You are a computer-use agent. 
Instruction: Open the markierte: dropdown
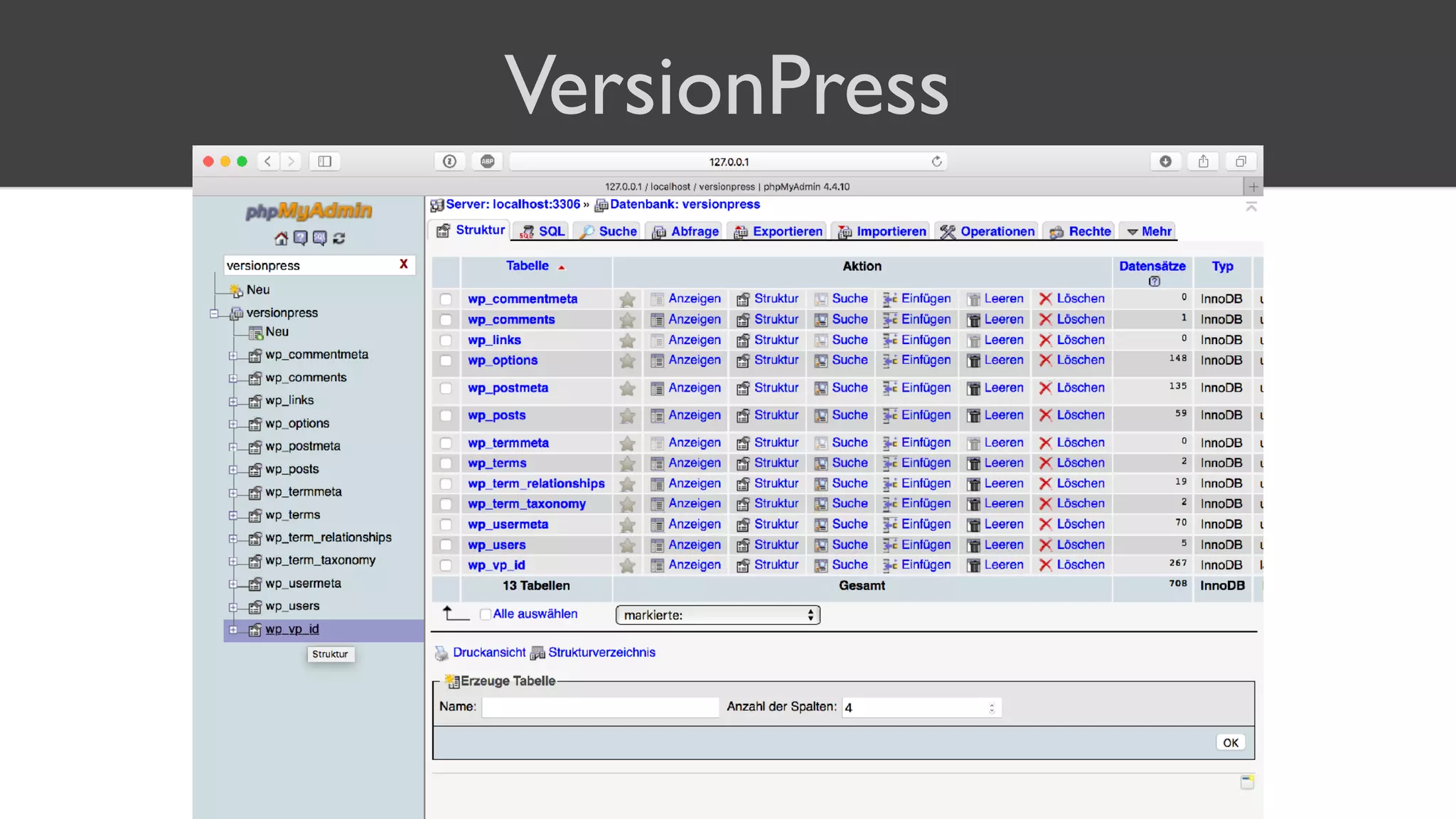click(x=718, y=615)
